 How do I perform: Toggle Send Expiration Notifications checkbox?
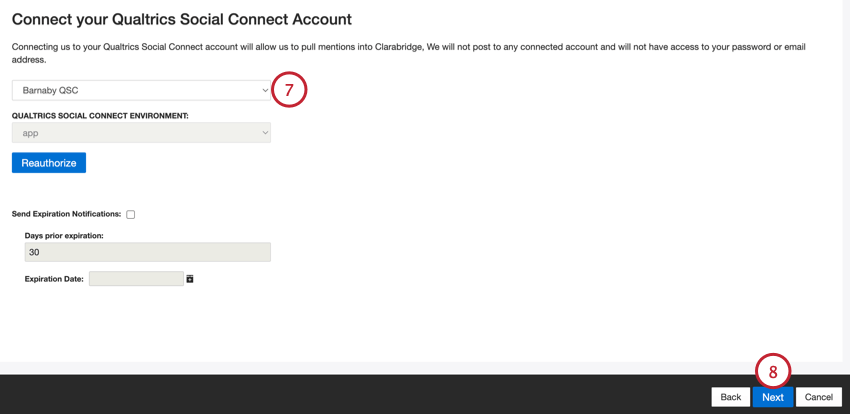[131, 215]
